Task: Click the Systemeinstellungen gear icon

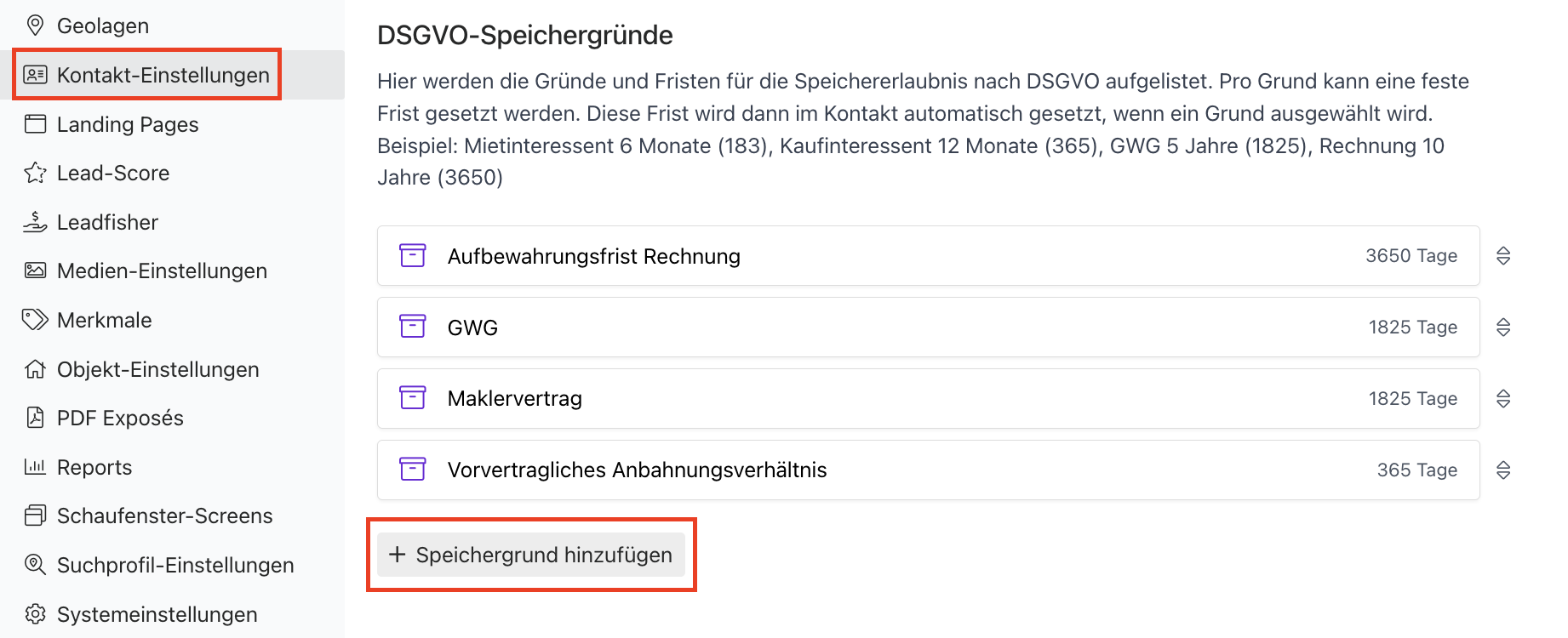Action: coord(35,614)
